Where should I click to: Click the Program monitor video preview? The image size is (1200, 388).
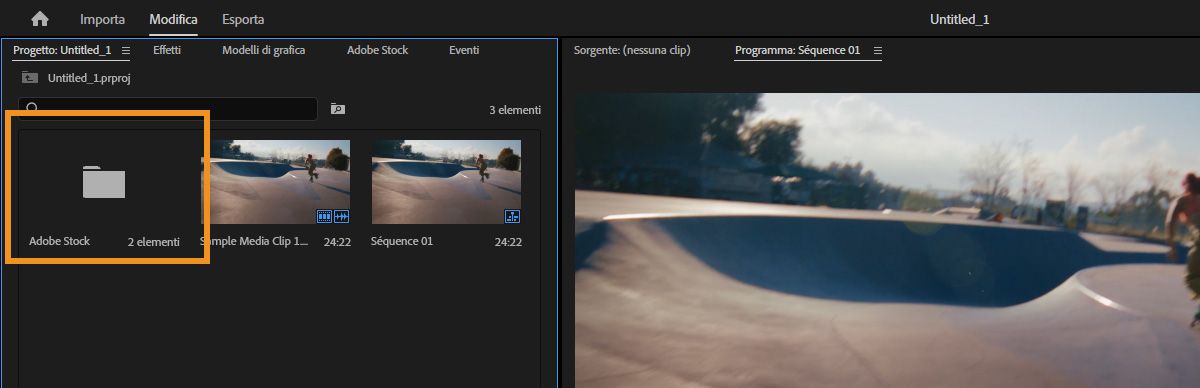tap(887, 240)
